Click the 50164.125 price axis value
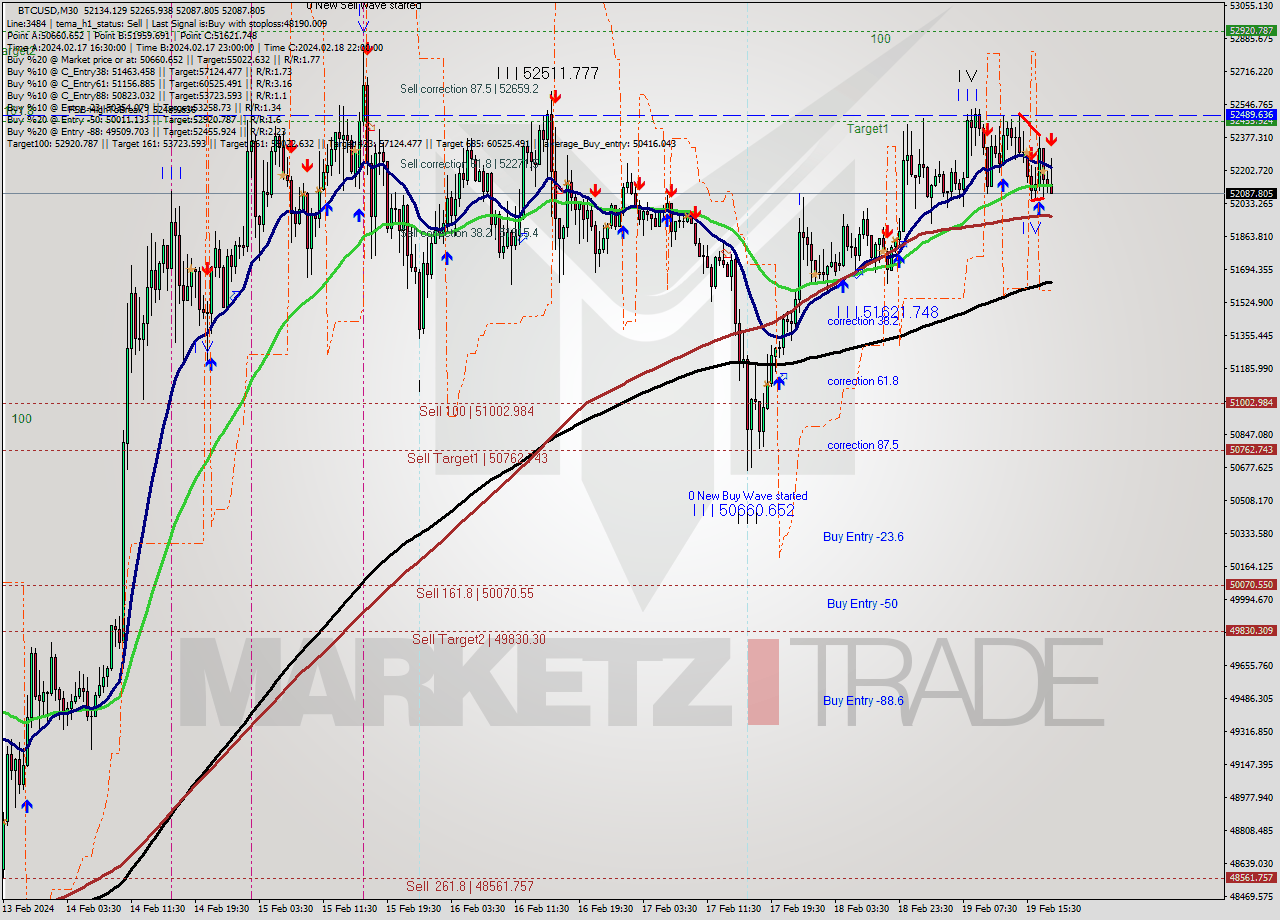 pyautogui.click(x=1251, y=566)
